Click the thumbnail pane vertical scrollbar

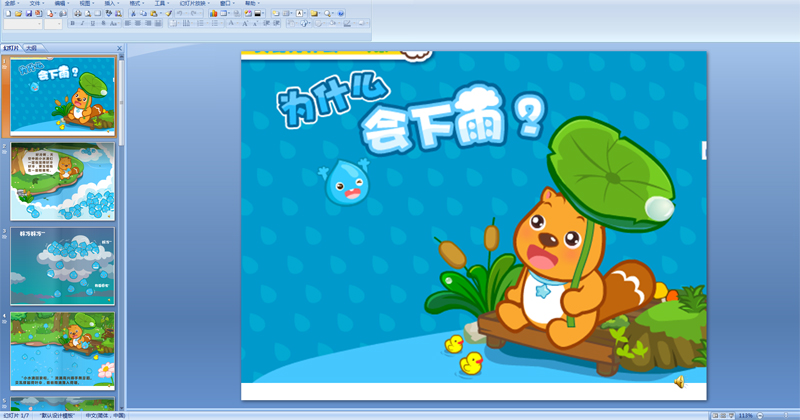pyautogui.click(x=121, y=102)
